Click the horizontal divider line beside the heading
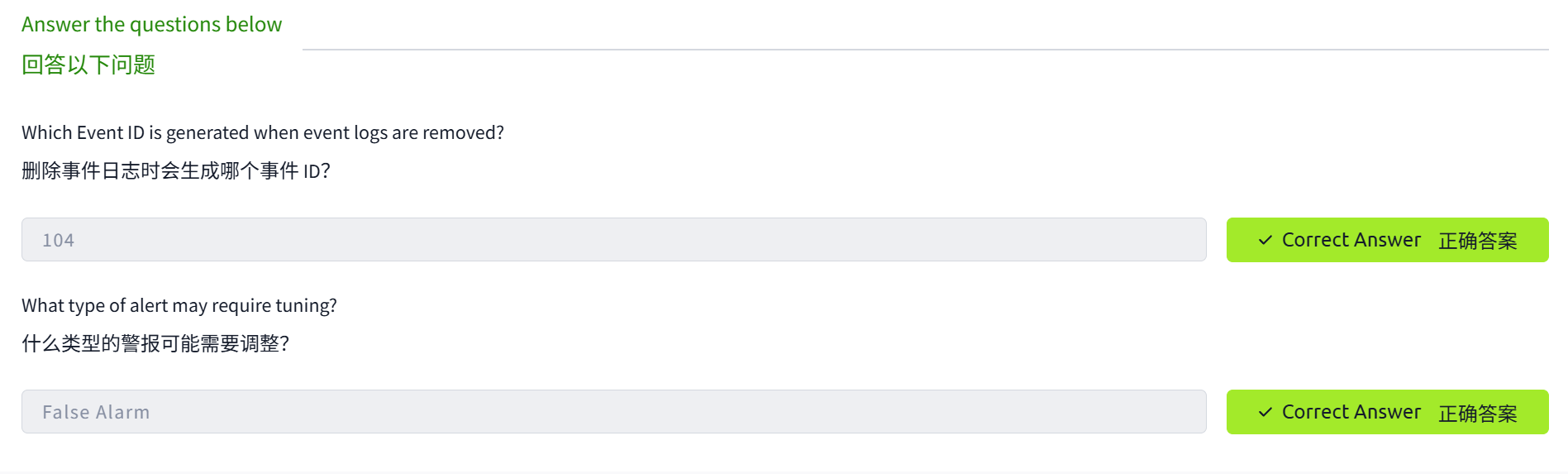The image size is (1568, 474). [x=925, y=50]
